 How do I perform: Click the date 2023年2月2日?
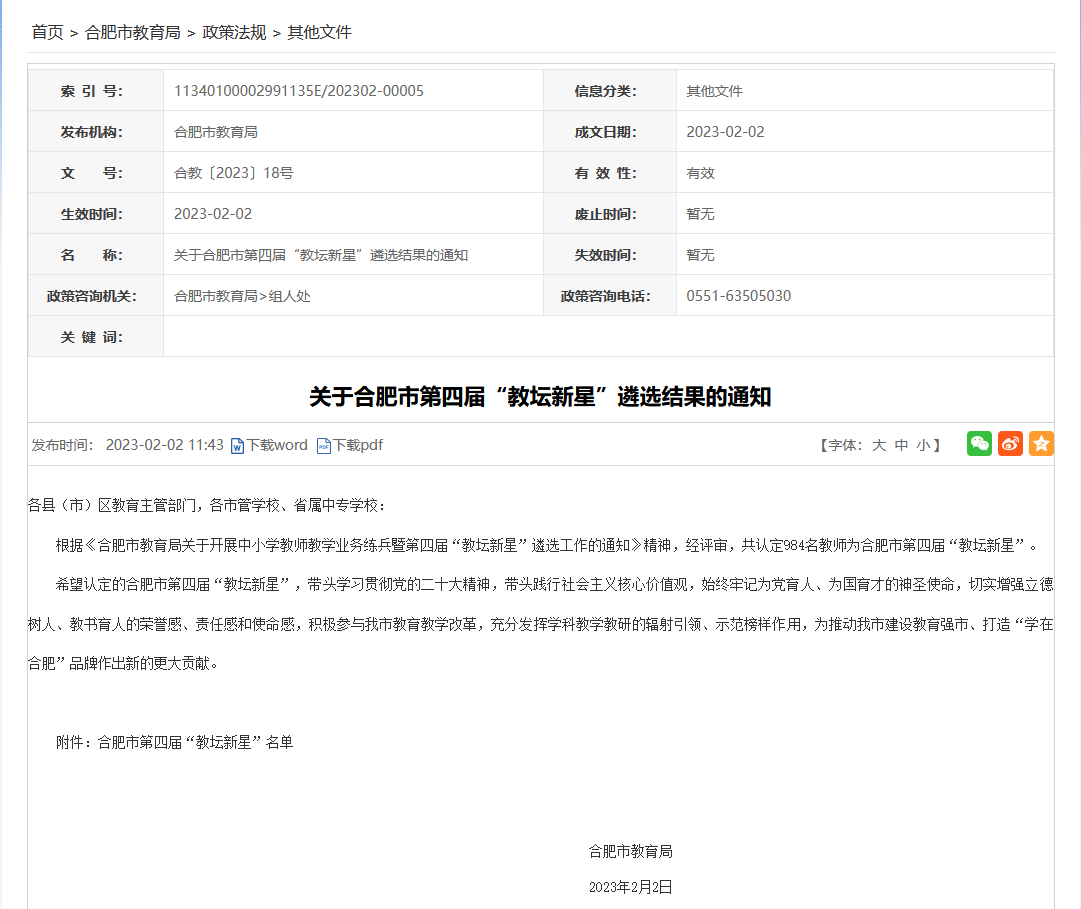[x=630, y=887]
